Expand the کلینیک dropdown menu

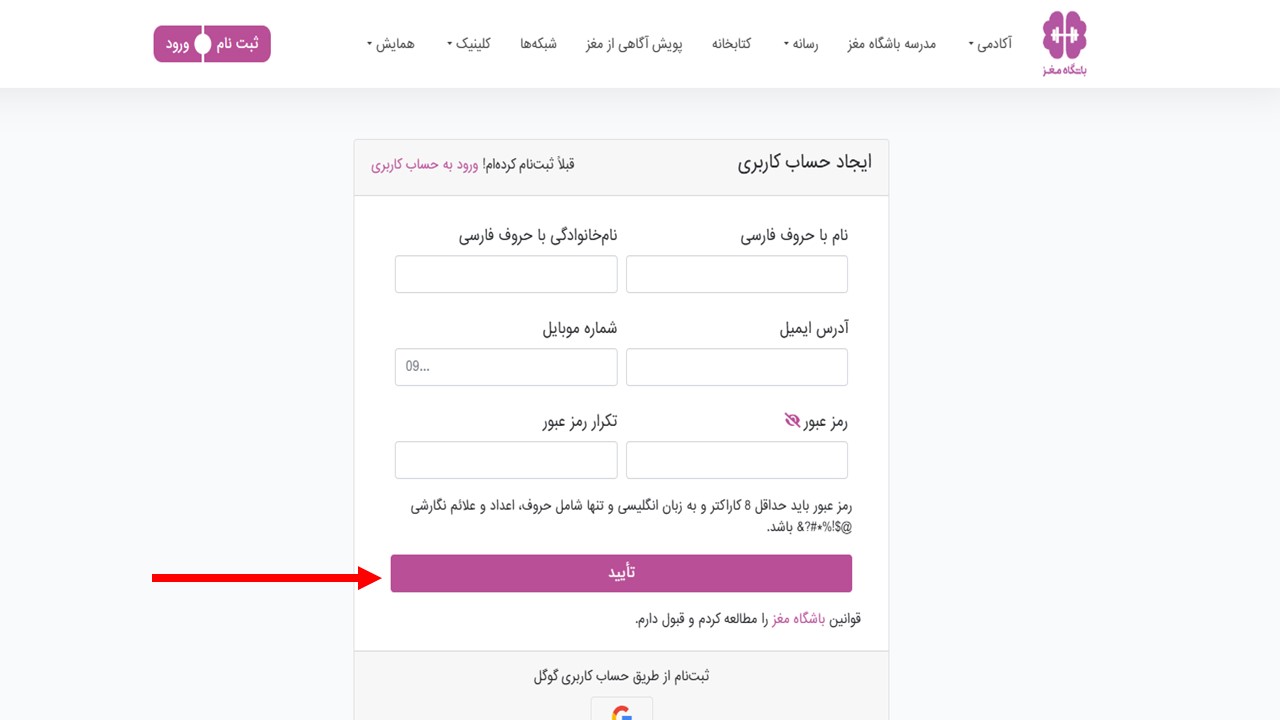pos(468,44)
